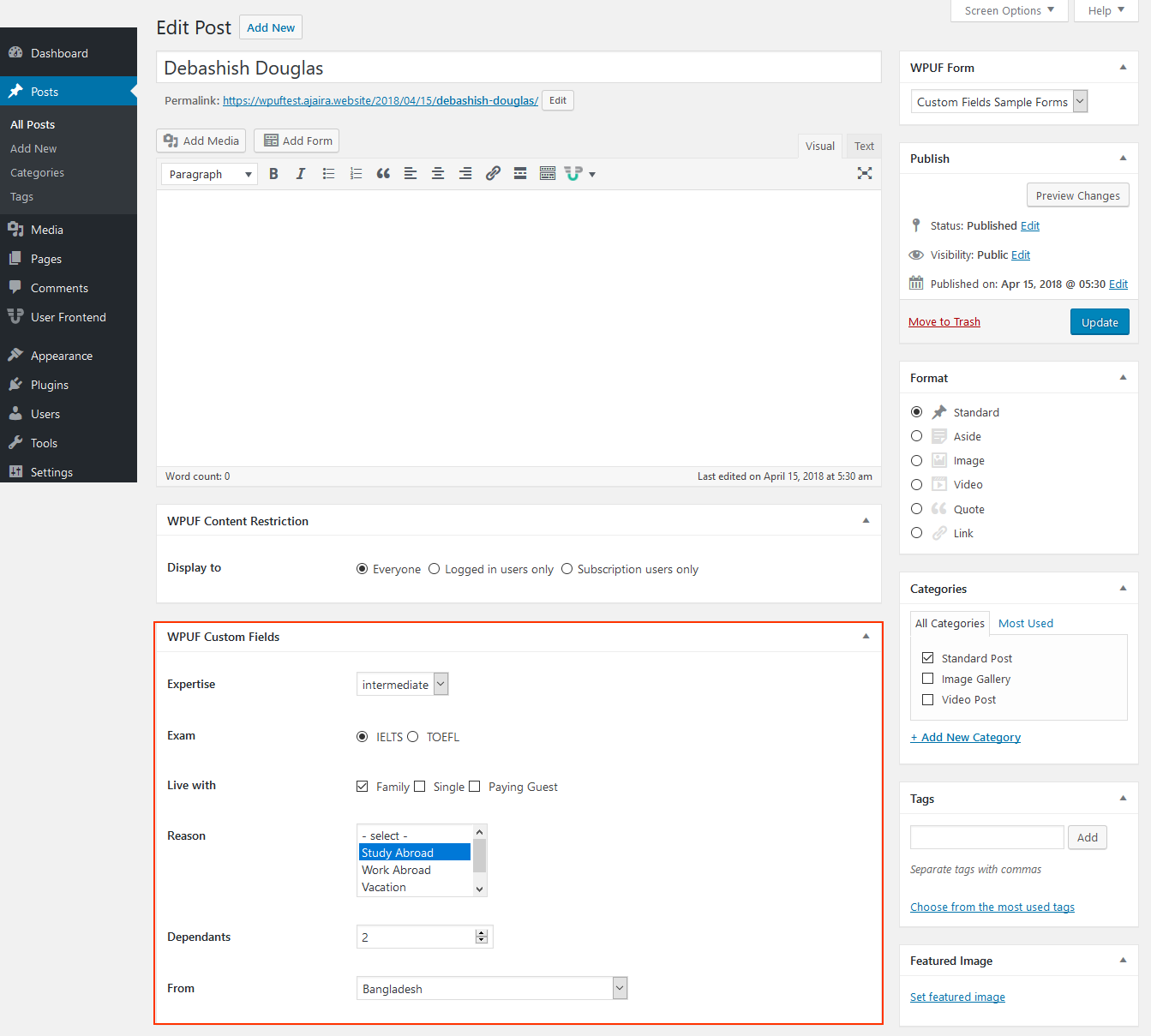Switch to the Text editor tab
Viewport: 1151px width, 1036px height.
pos(864,147)
